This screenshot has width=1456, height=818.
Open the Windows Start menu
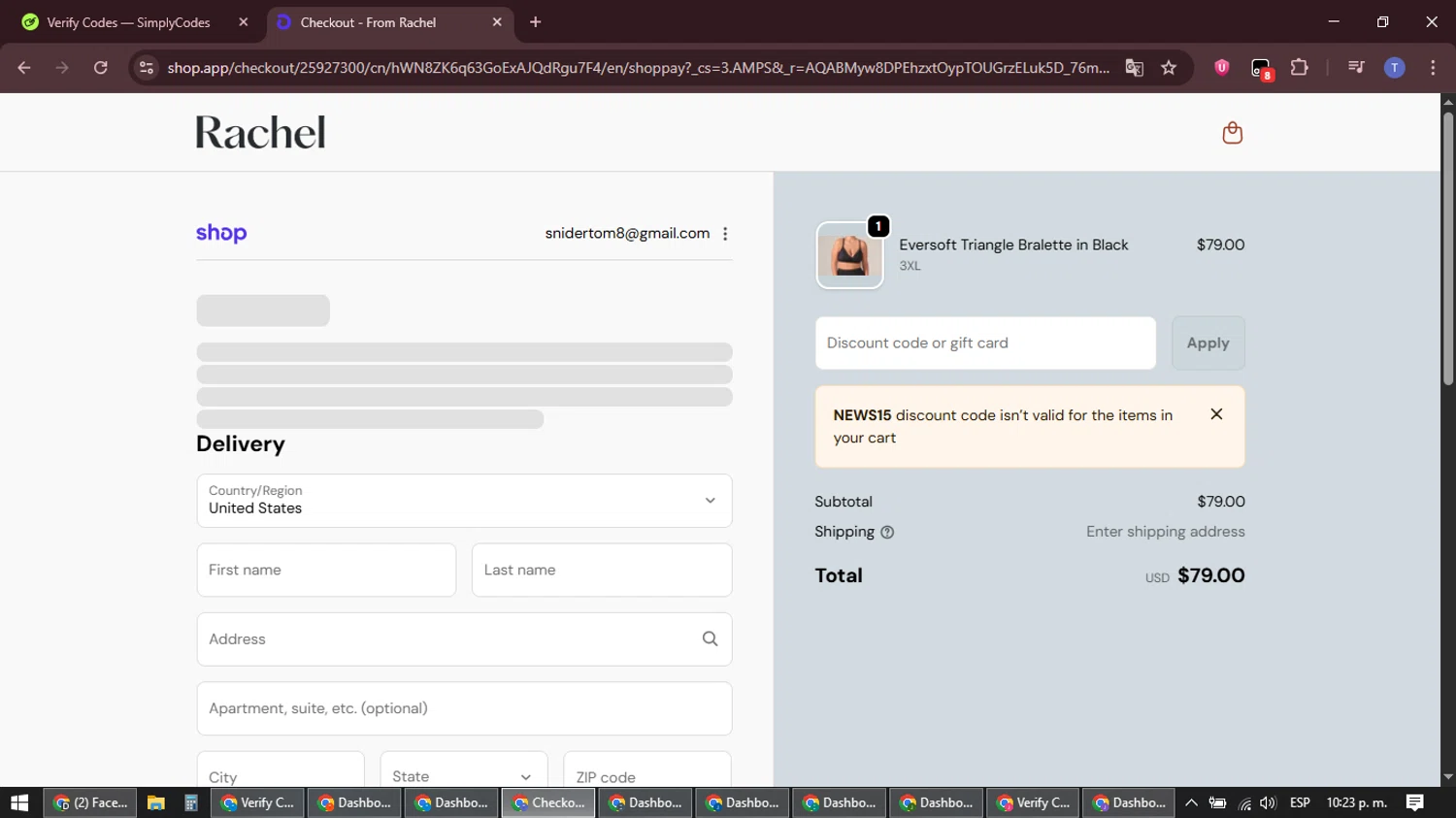tap(19, 802)
